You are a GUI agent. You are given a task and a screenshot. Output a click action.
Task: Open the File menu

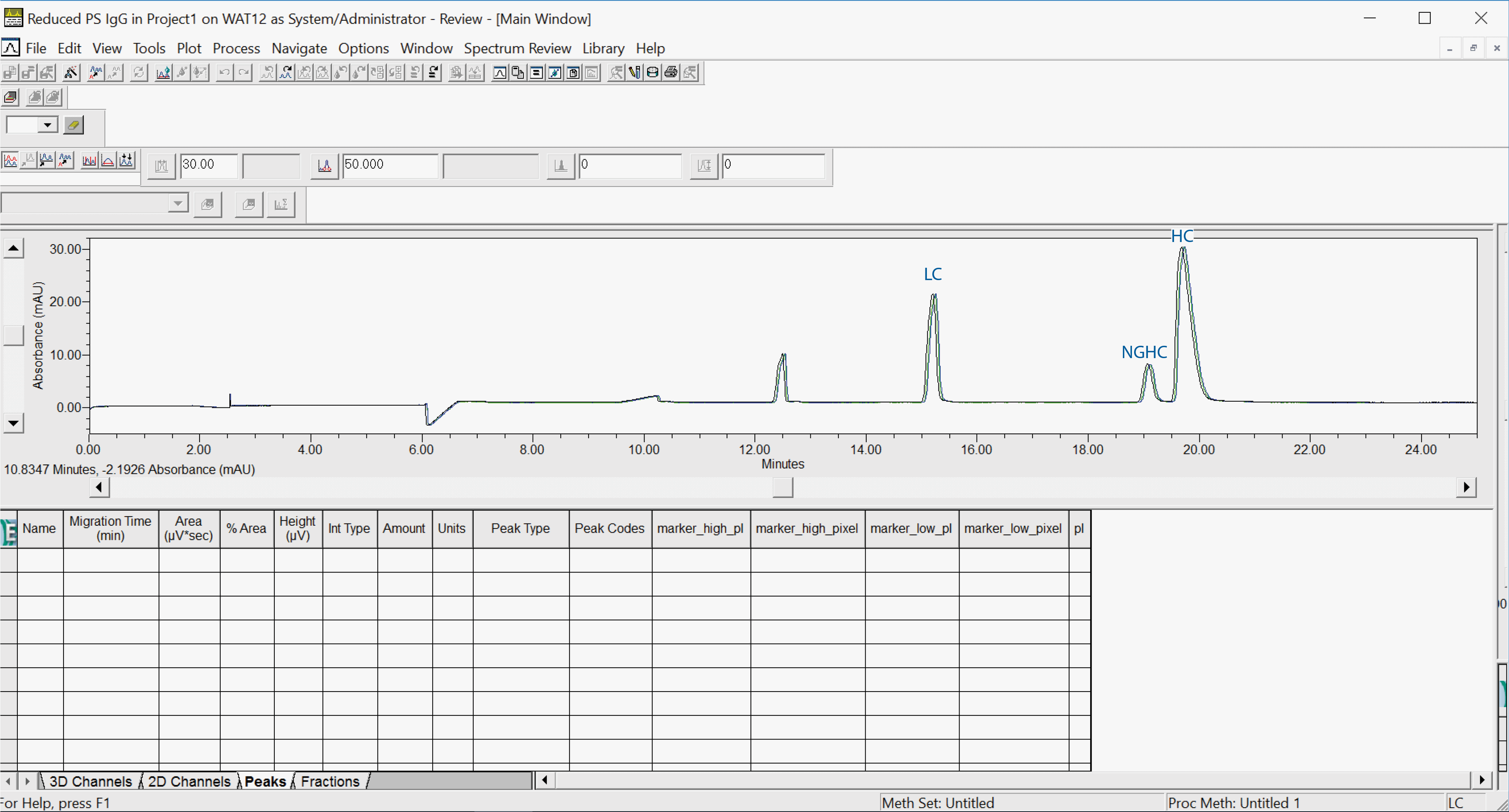pos(36,48)
